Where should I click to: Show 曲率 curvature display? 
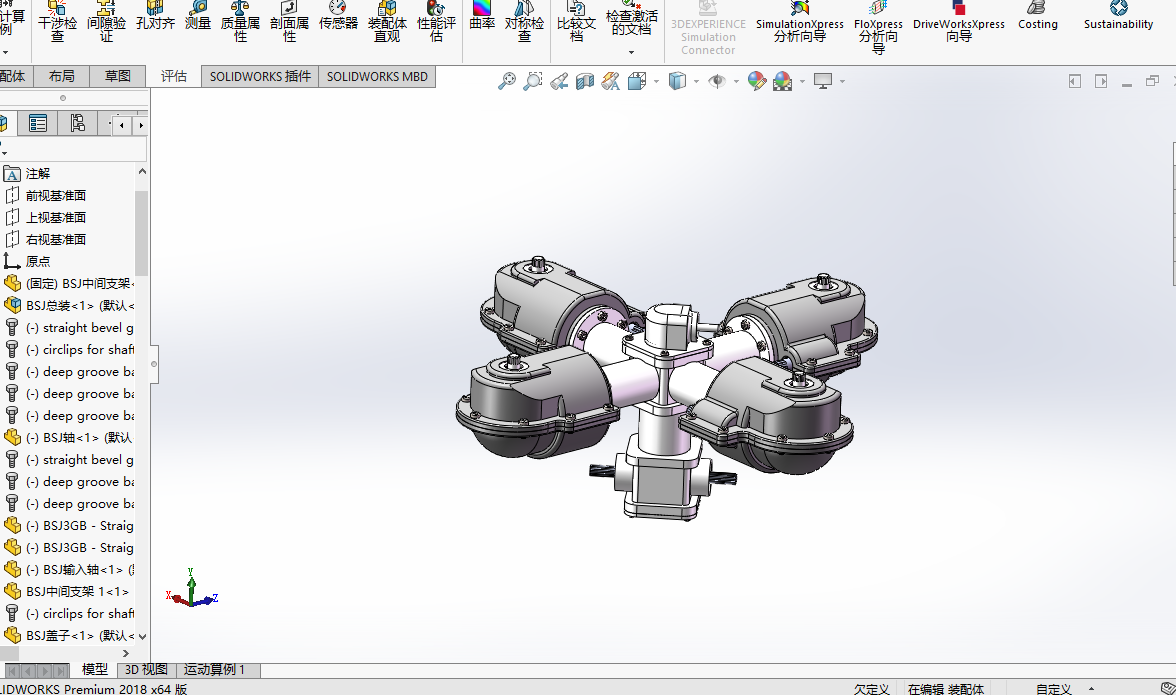click(482, 16)
